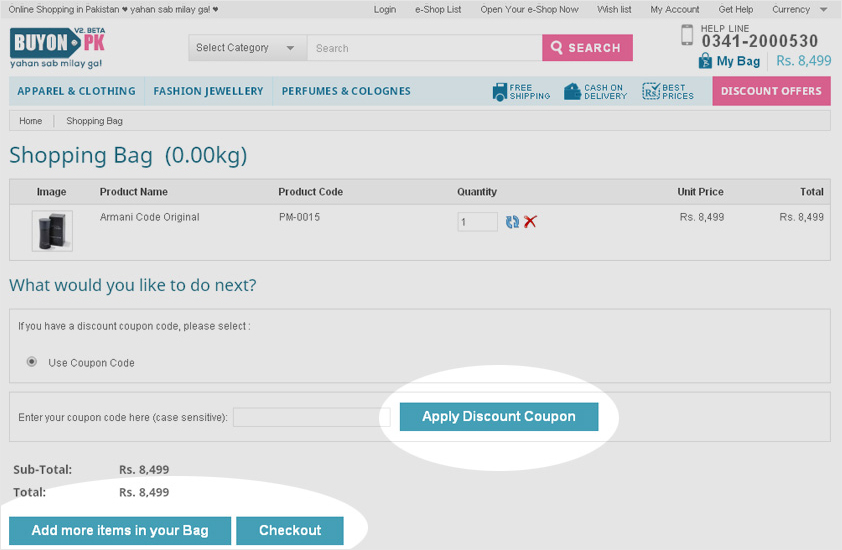The height and width of the screenshot is (550, 842).
Task: Open the Wish list link
Action: 614,10
